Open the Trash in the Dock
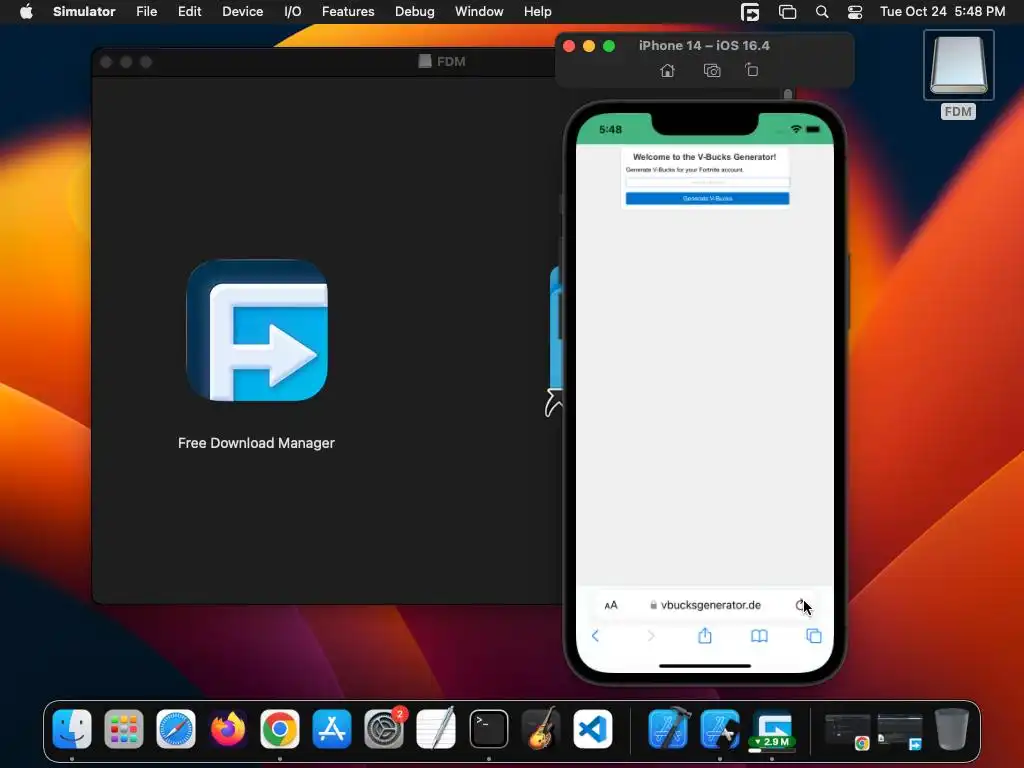Screen dimensions: 1024x768 [952, 729]
